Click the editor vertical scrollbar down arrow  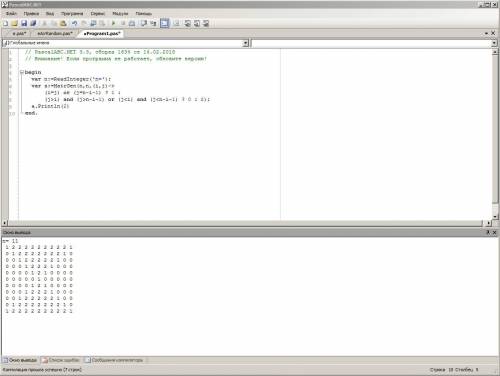coord(495,217)
